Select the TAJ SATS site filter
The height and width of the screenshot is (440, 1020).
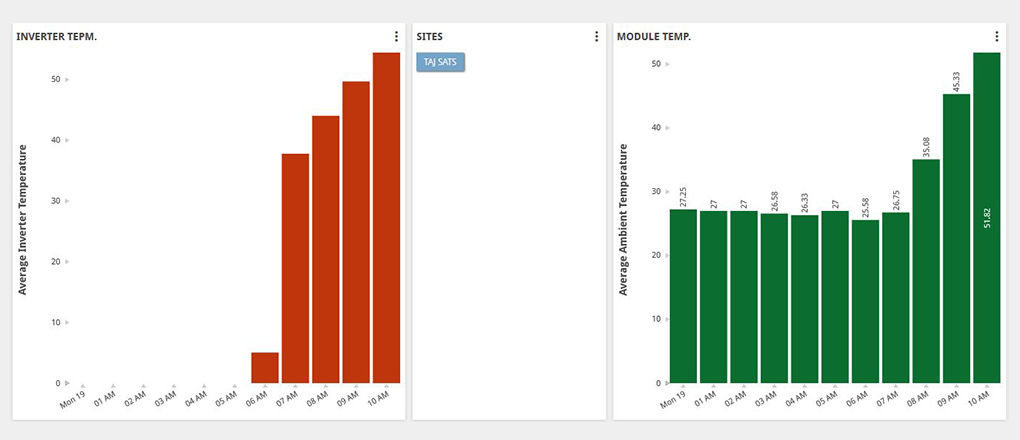pyautogui.click(x=440, y=62)
